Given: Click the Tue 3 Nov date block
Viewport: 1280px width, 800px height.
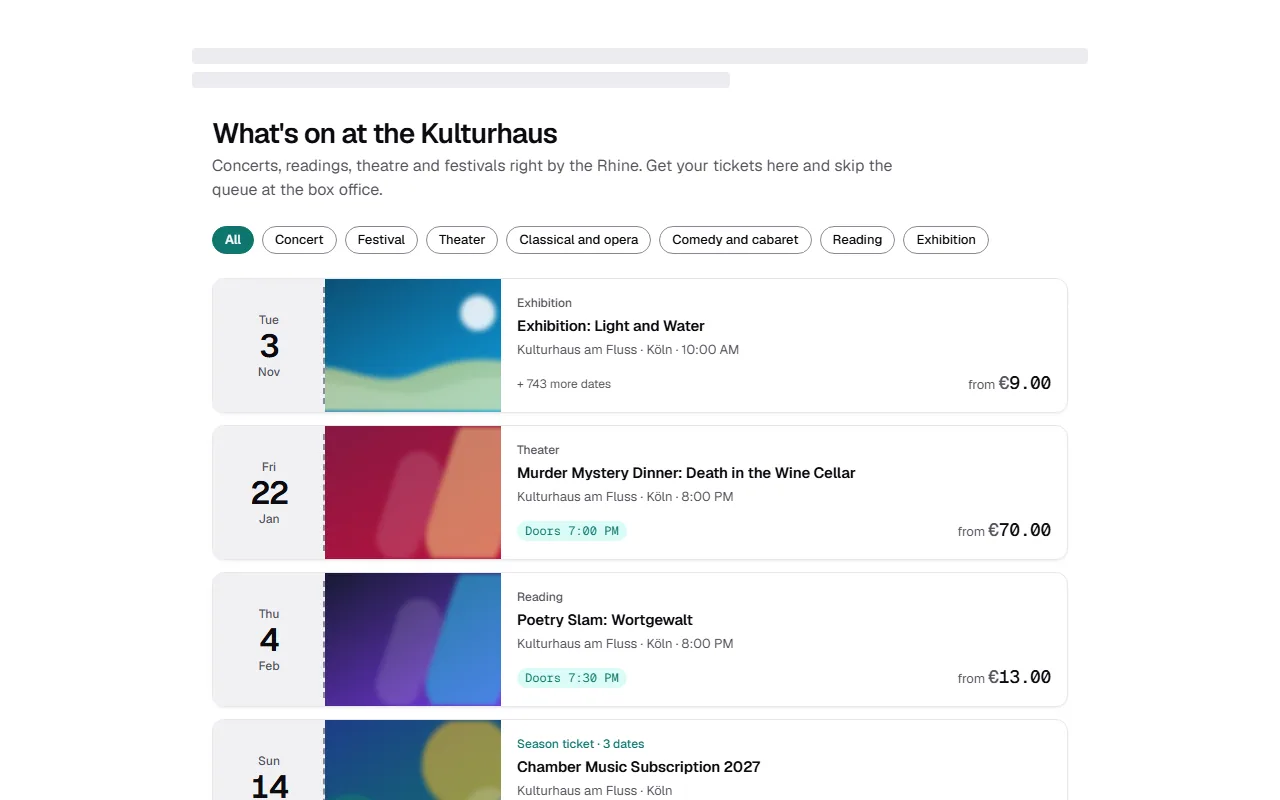Looking at the screenshot, I should click(x=269, y=345).
